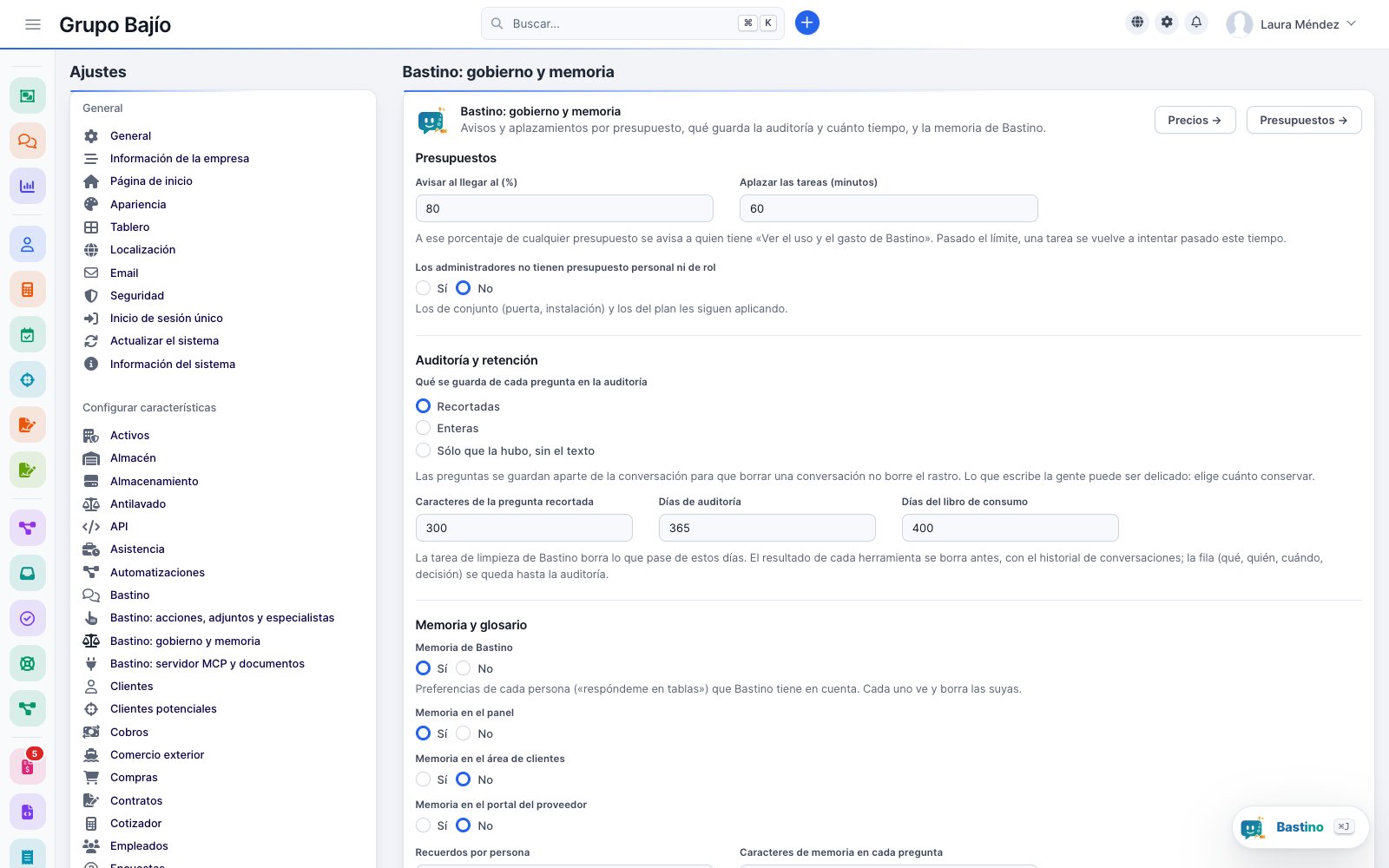1389x868 pixels.
Task: Click the Caracteres de la pregunta recortada field
Action: click(x=523, y=528)
